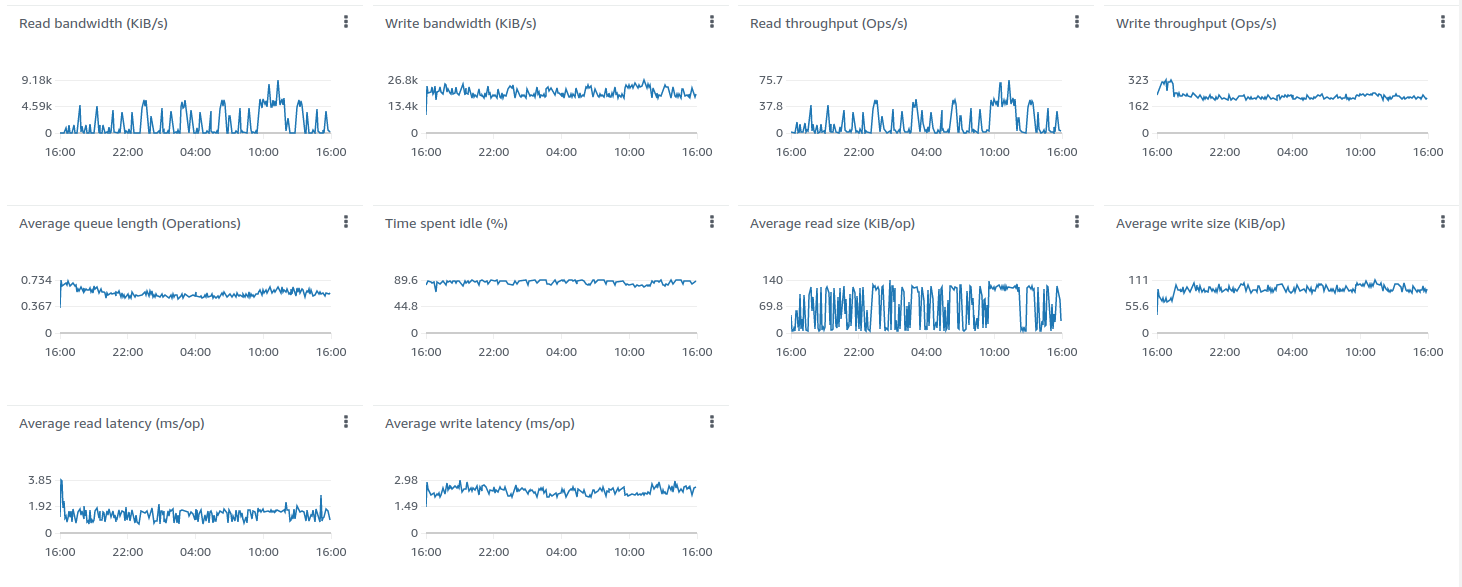Open the Write bandwidth three-dot menu

[x=712, y=22]
